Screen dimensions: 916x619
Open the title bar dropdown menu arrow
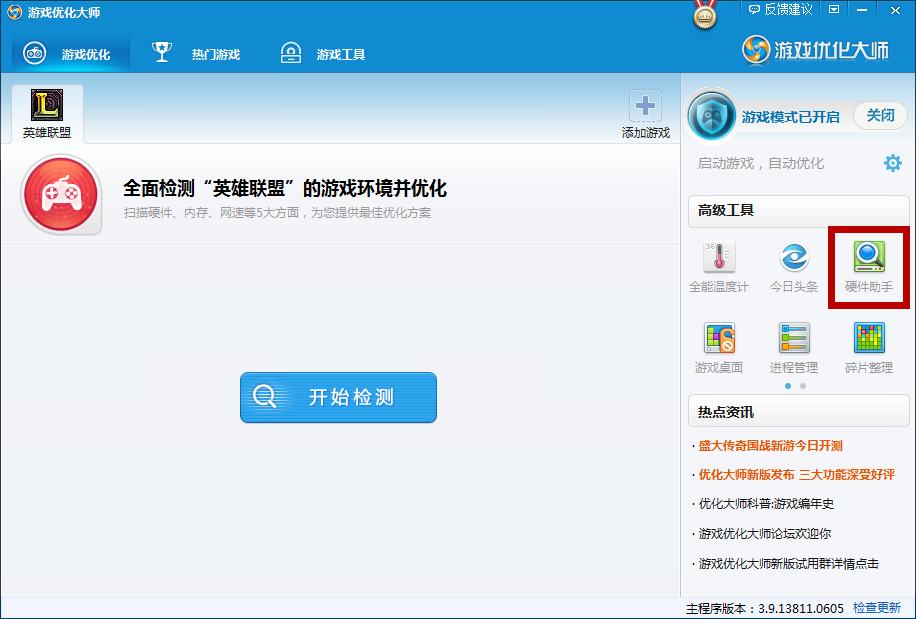835,10
